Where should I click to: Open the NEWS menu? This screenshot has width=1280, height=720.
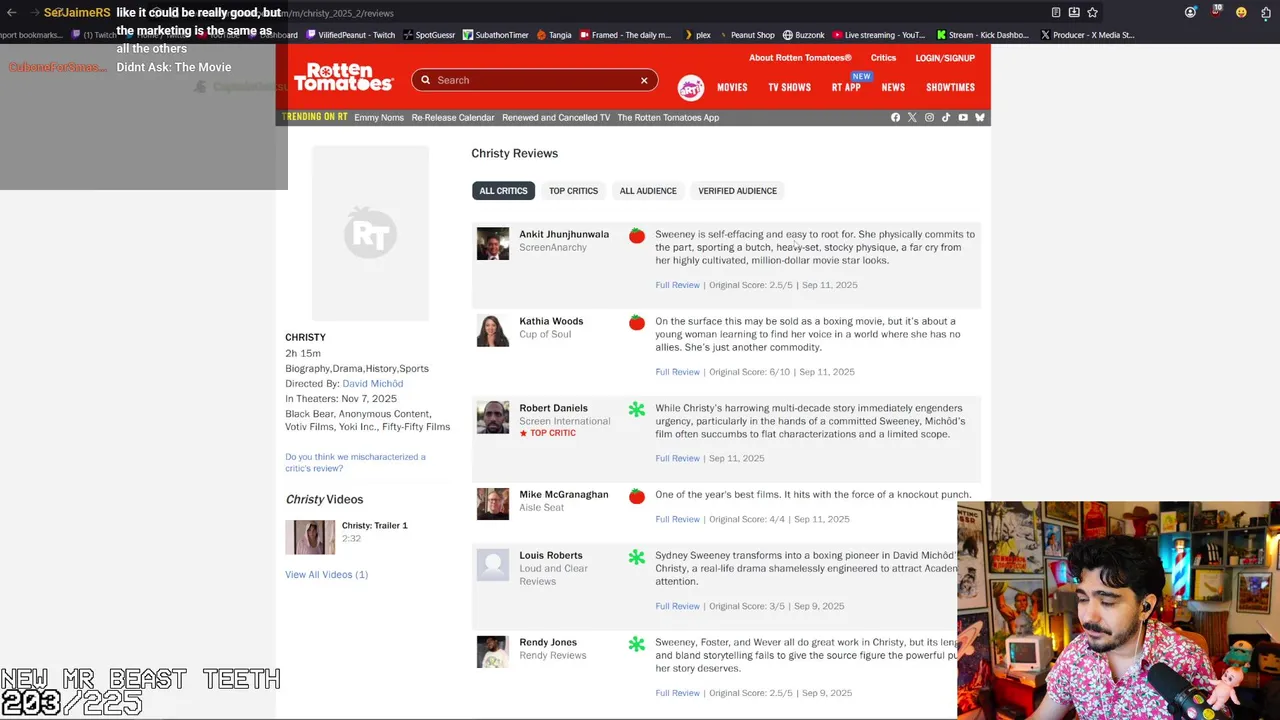click(x=893, y=88)
